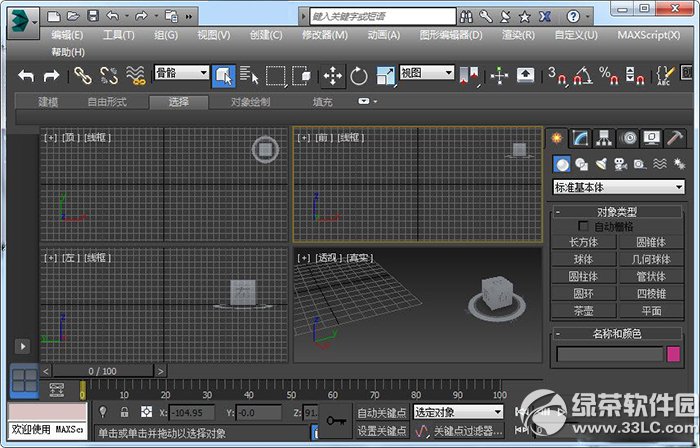Click the 设置关键点 button
700x448 pixels.
(382, 431)
